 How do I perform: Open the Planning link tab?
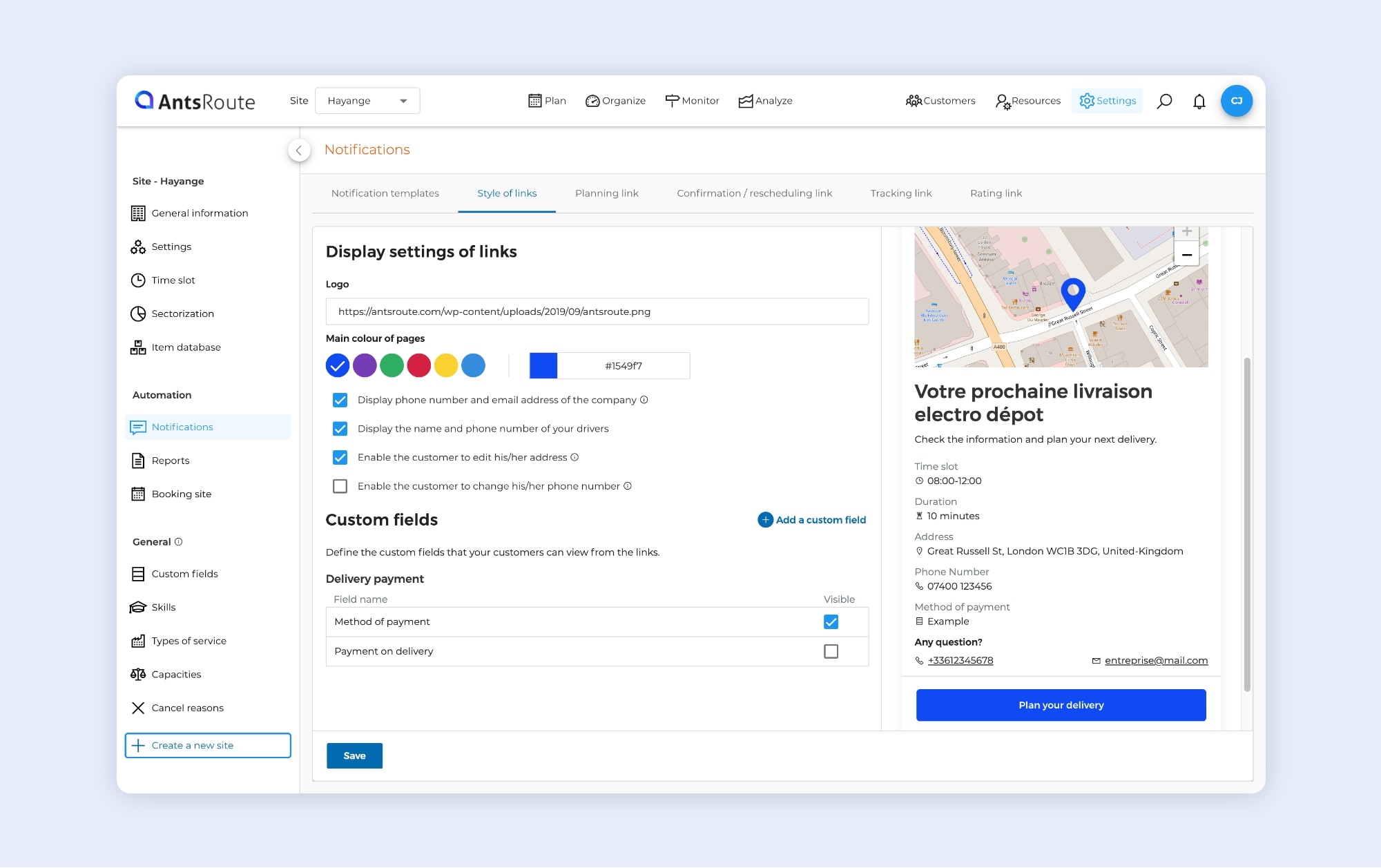click(606, 193)
